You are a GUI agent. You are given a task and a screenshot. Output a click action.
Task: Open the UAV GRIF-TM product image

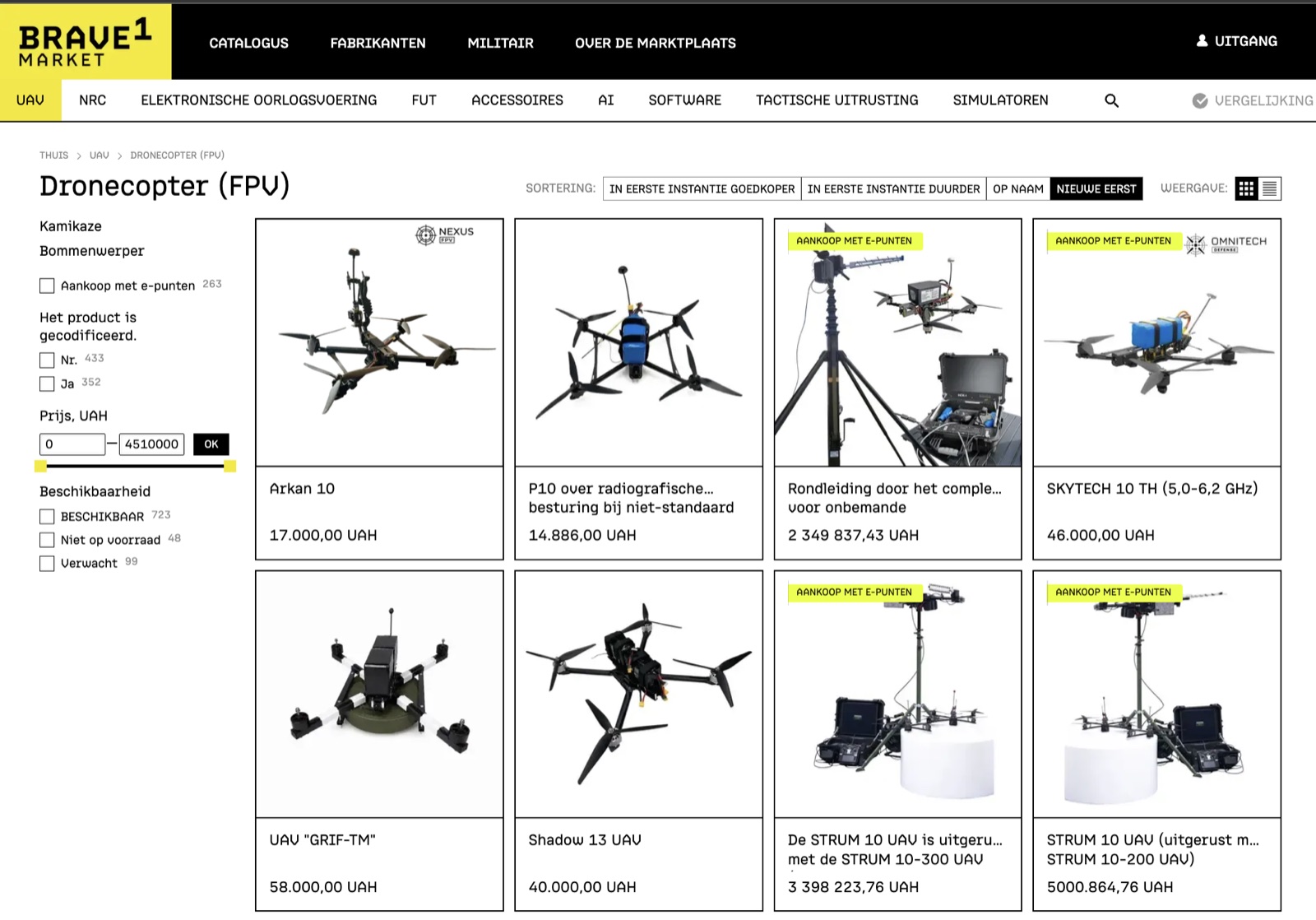pyautogui.click(x=379, y=694)
